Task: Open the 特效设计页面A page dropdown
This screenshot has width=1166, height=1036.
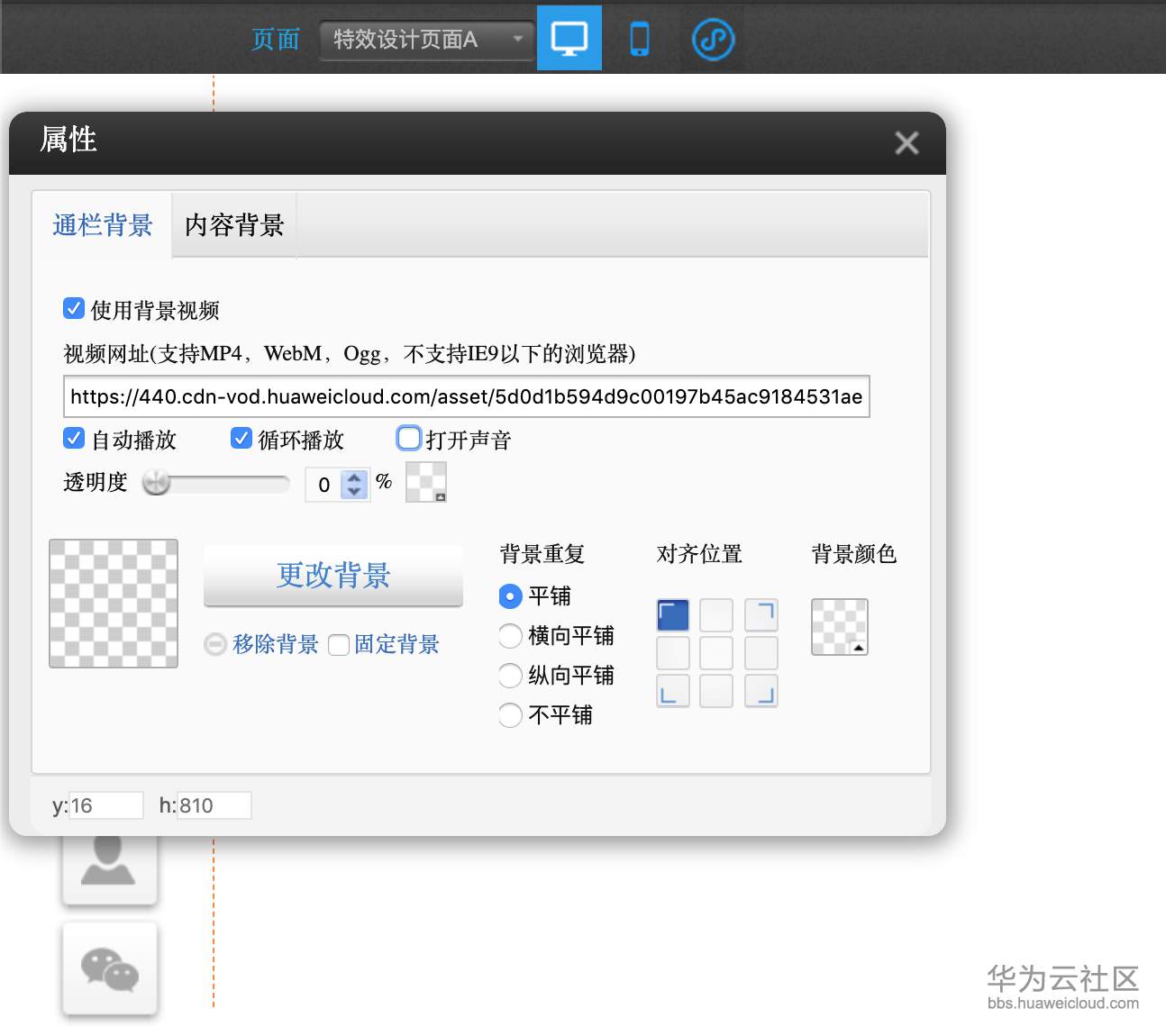Action: click(x=427, y=40)
